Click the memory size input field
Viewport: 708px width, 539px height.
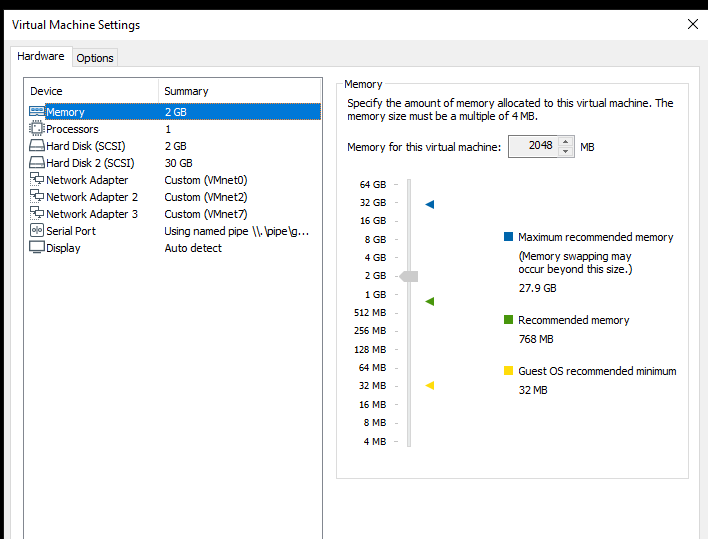pos(532,147)
